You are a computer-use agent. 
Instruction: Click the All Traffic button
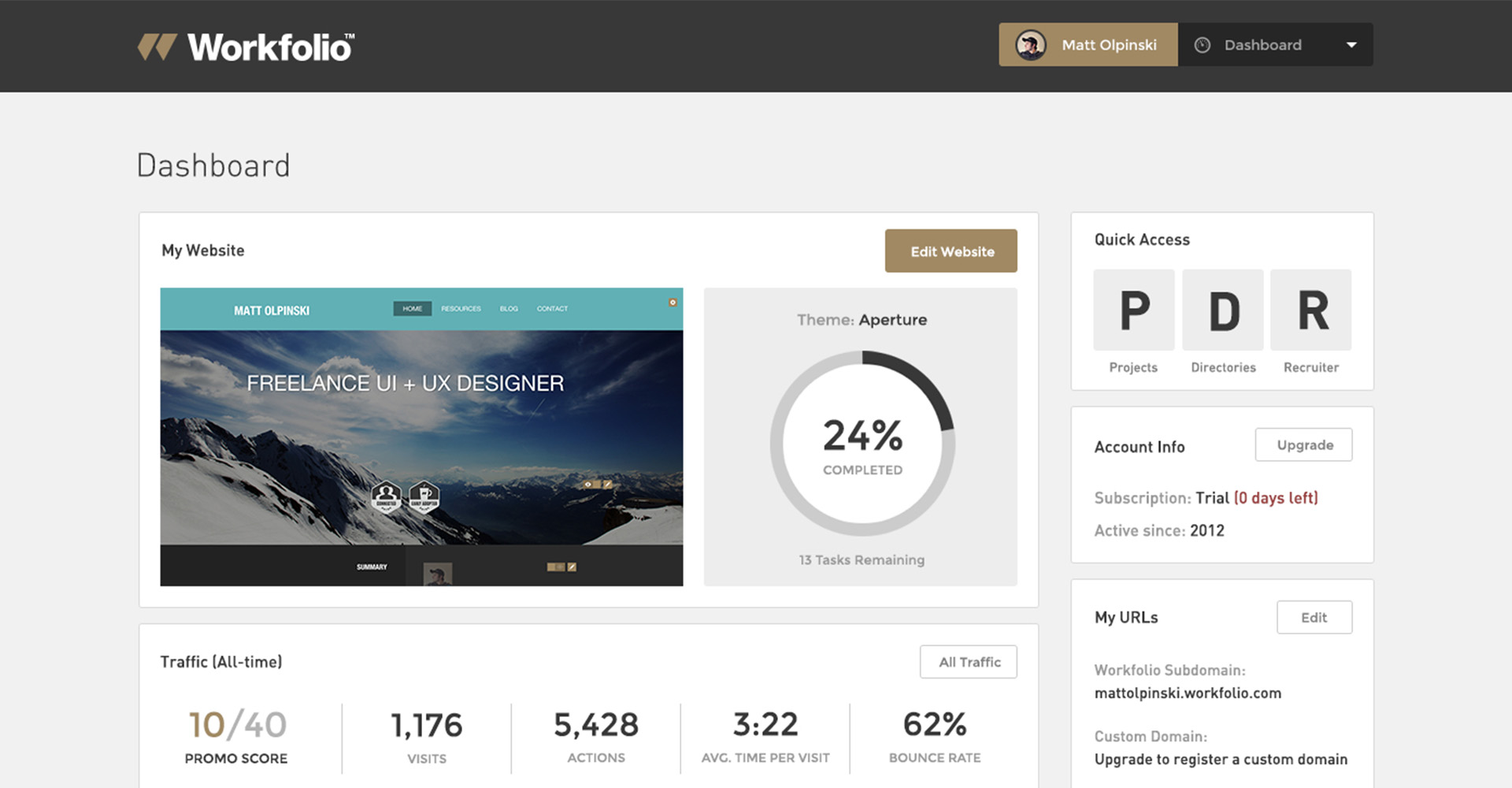(969, 662)
